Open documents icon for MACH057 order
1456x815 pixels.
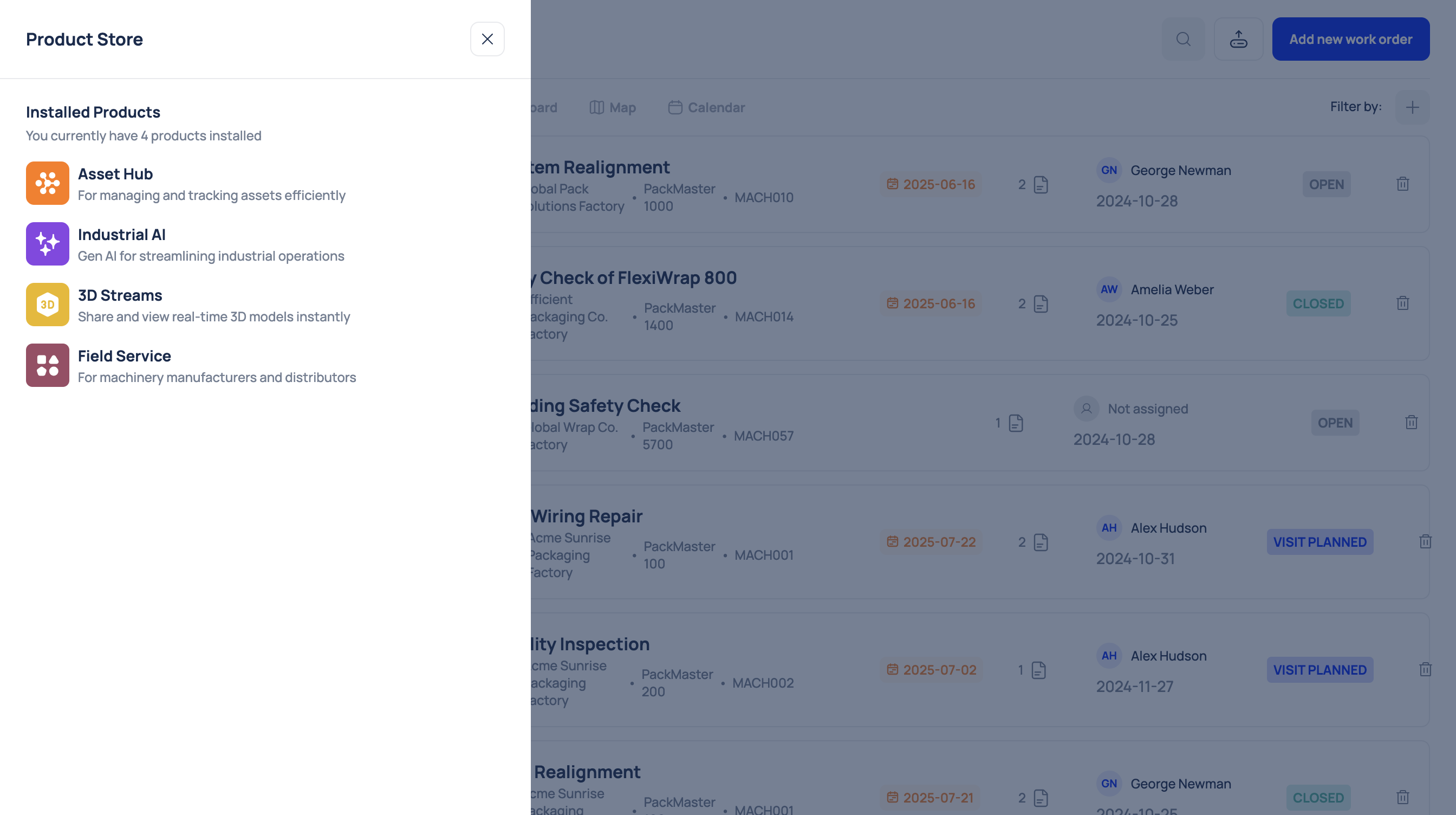(x=1016, y=423)
